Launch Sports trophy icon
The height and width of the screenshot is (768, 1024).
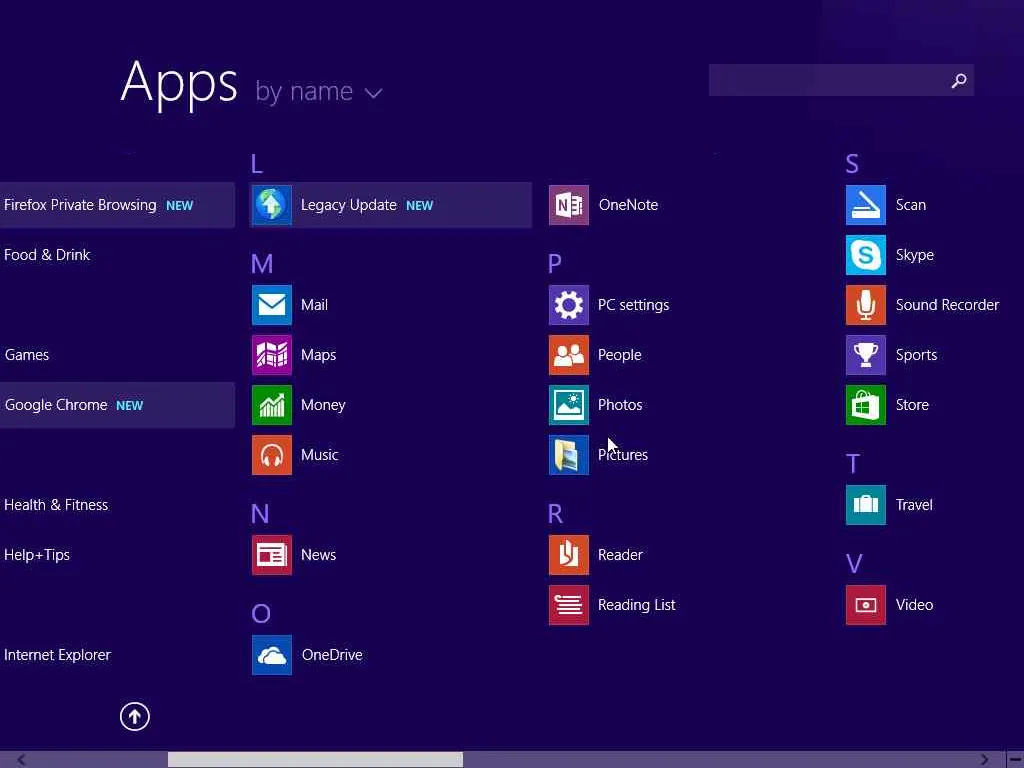click(x=866, y=355)
